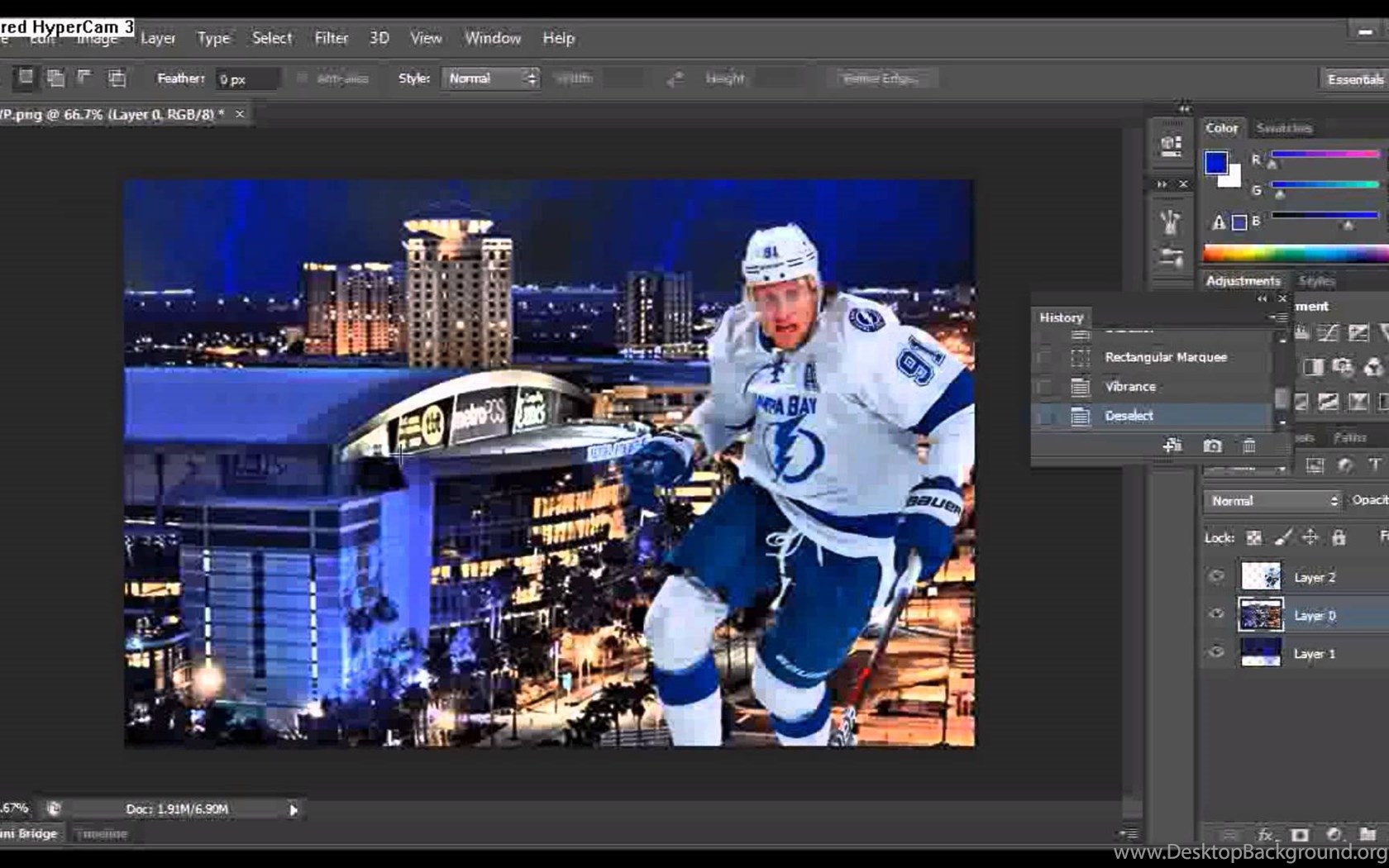Add a Channel Mixer adjustment icon
Image resolution: width=1389 pixels, height=868 pixels.
[x=1372, y=366]
